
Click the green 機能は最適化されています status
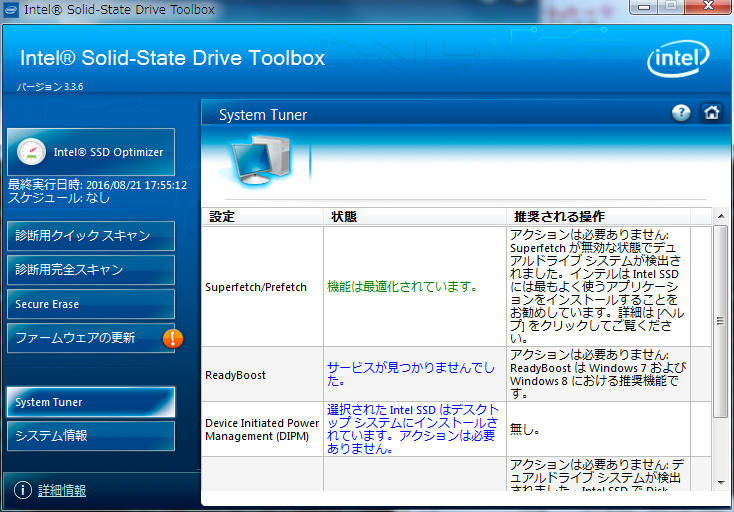click(402, 286)
